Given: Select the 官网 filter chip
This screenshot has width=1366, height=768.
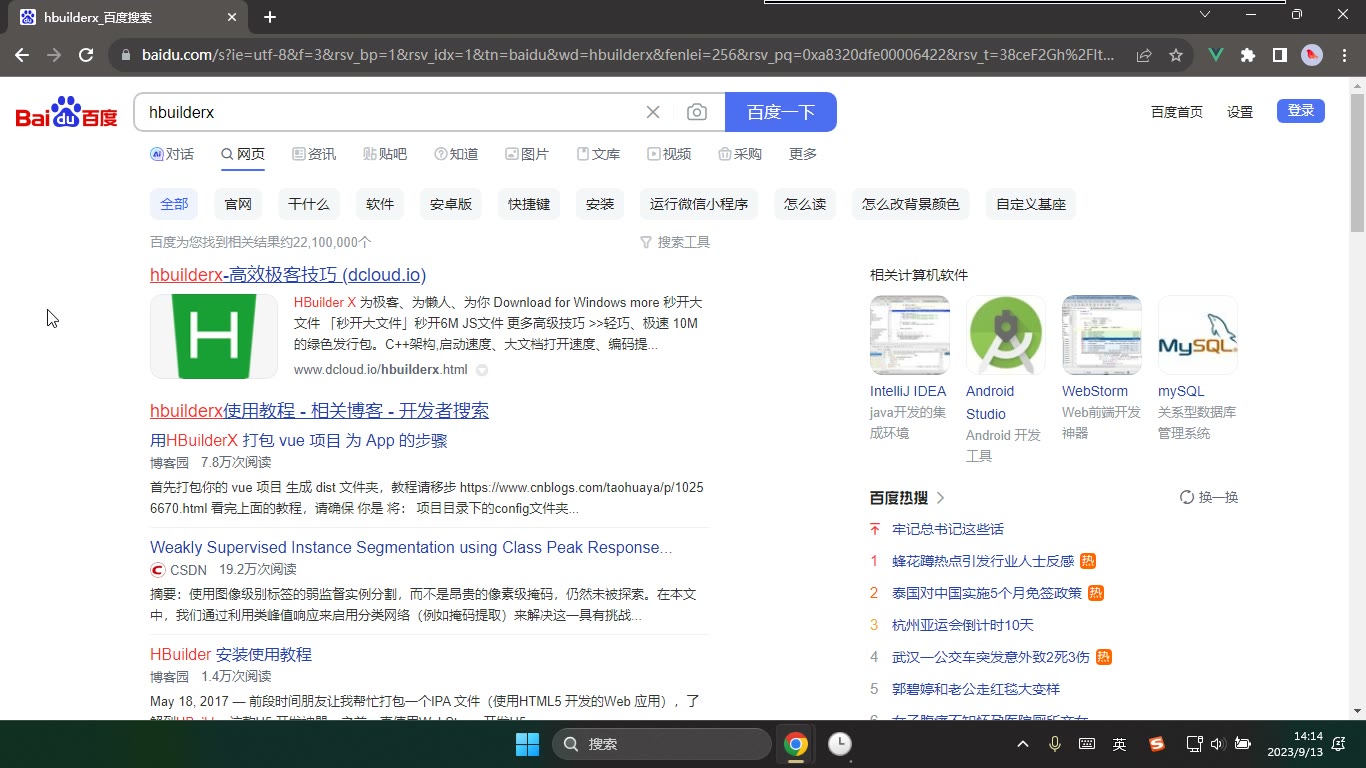Looking at the screenshot, I should coord(238,204).
